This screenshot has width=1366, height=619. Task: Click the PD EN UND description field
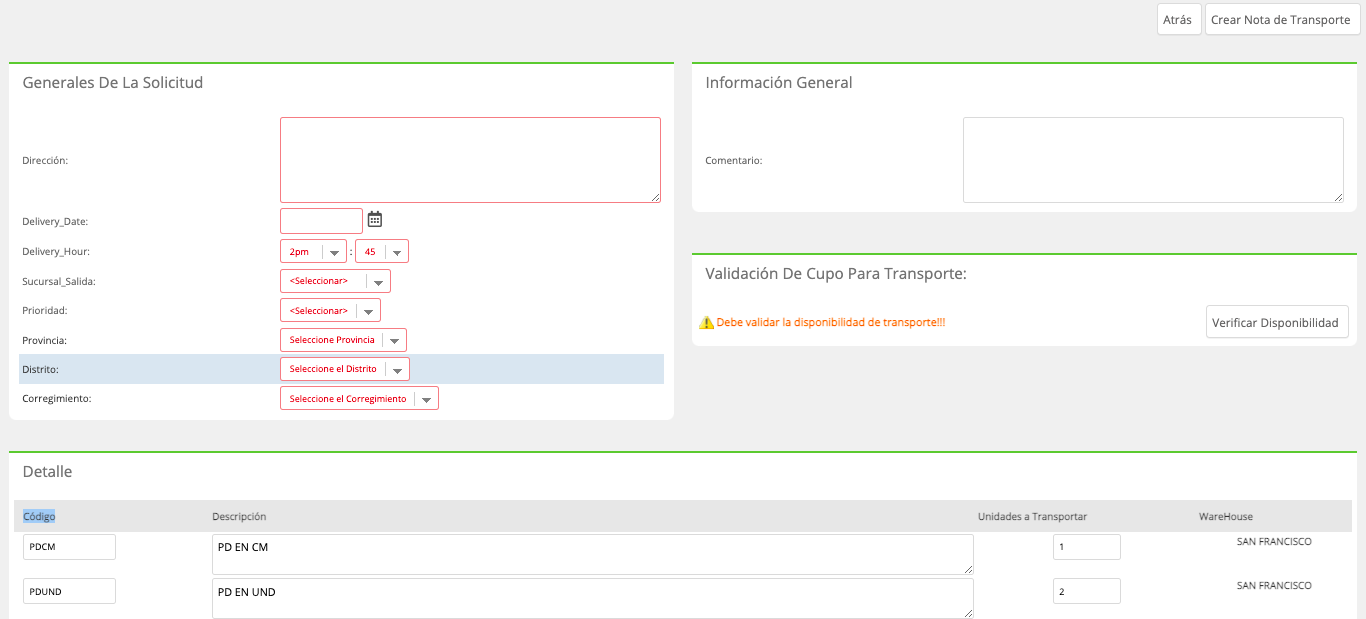[x=593, y=598]
